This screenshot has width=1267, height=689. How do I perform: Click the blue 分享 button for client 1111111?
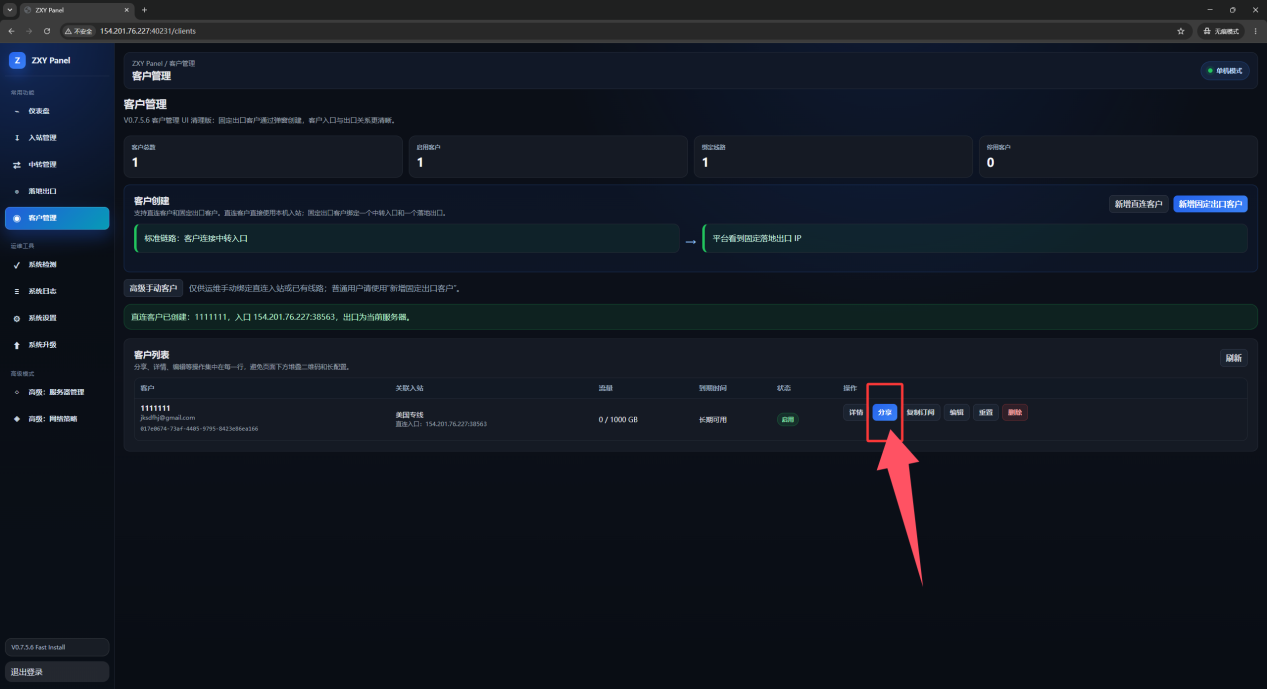884,412
